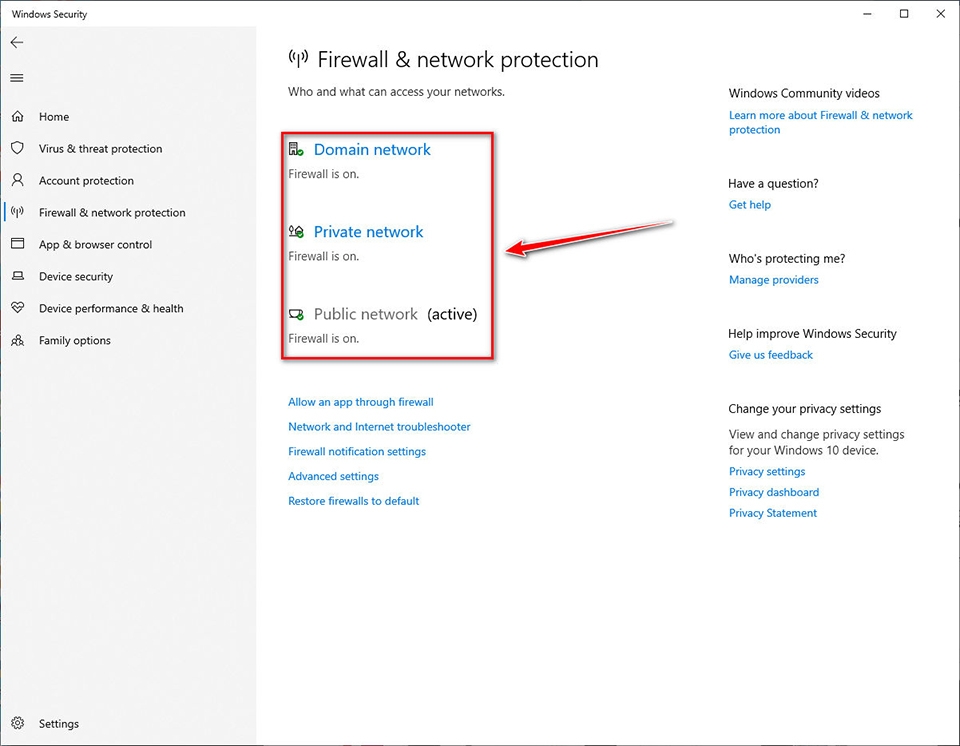Click the back arrow at top left

point(16,42)
